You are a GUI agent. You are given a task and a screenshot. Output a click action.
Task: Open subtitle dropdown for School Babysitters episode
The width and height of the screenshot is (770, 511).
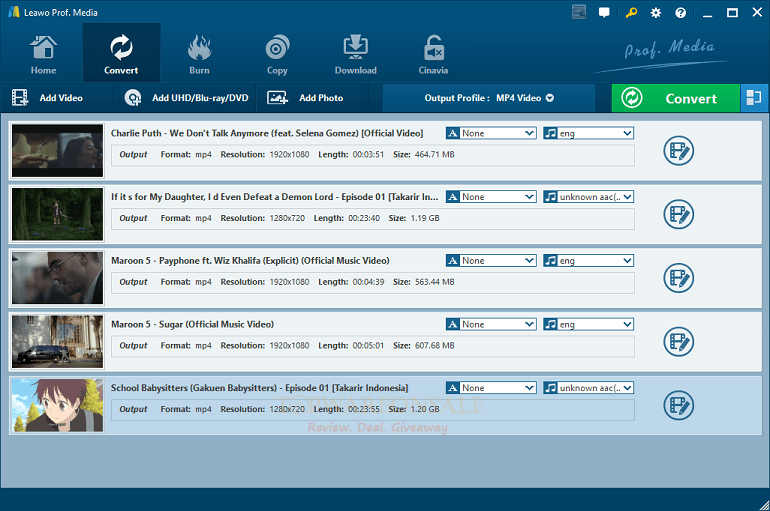pyautogui.click(x=491, y=388)
